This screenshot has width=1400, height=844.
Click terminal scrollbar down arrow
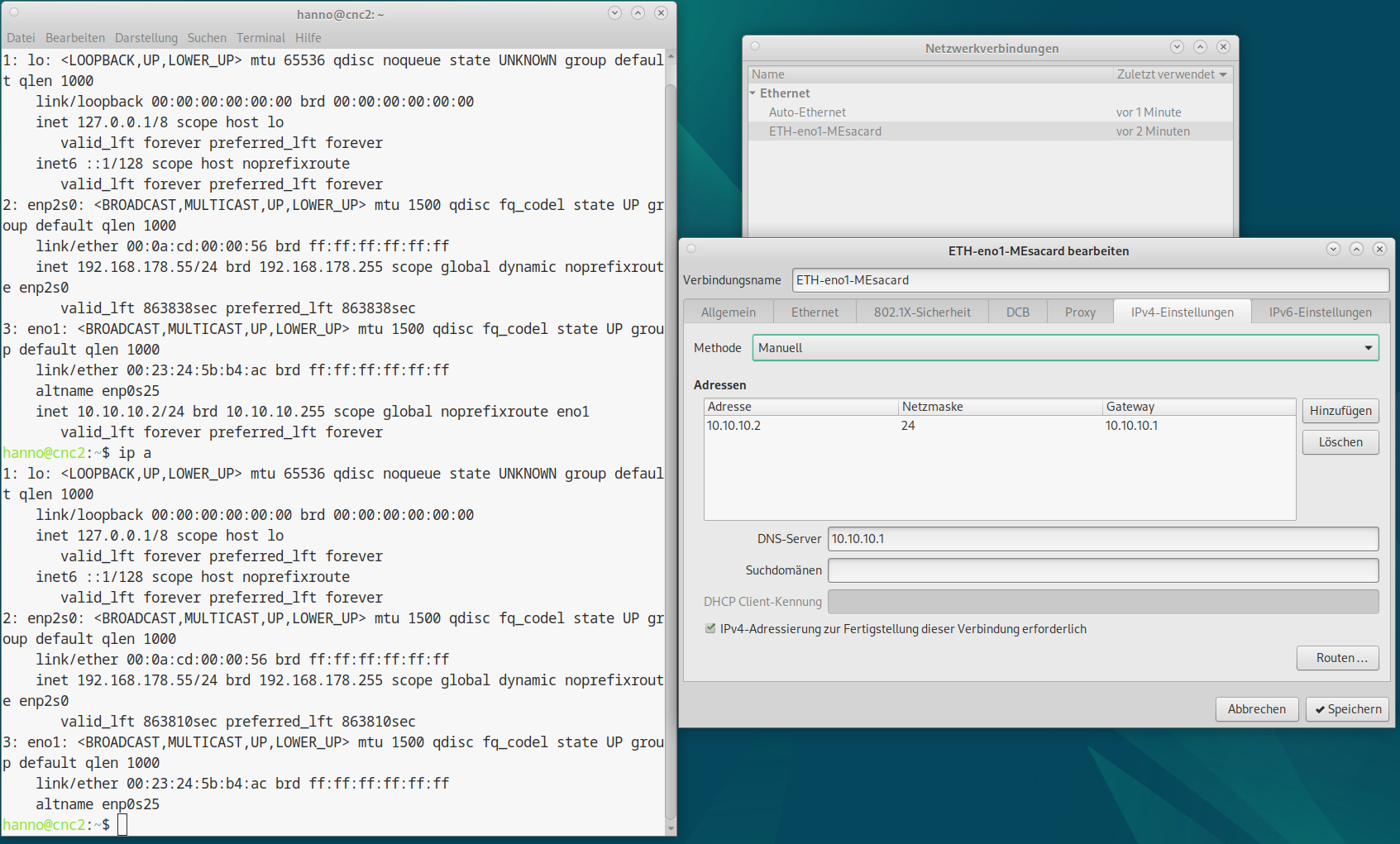[671, 828]
